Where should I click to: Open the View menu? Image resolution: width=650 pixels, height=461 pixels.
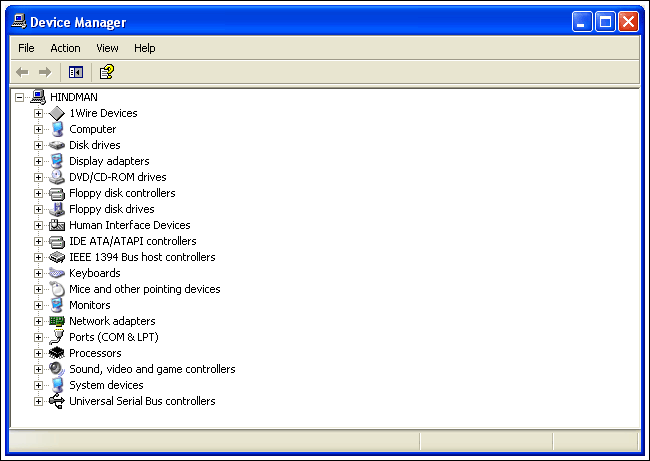tap(107, 48)
